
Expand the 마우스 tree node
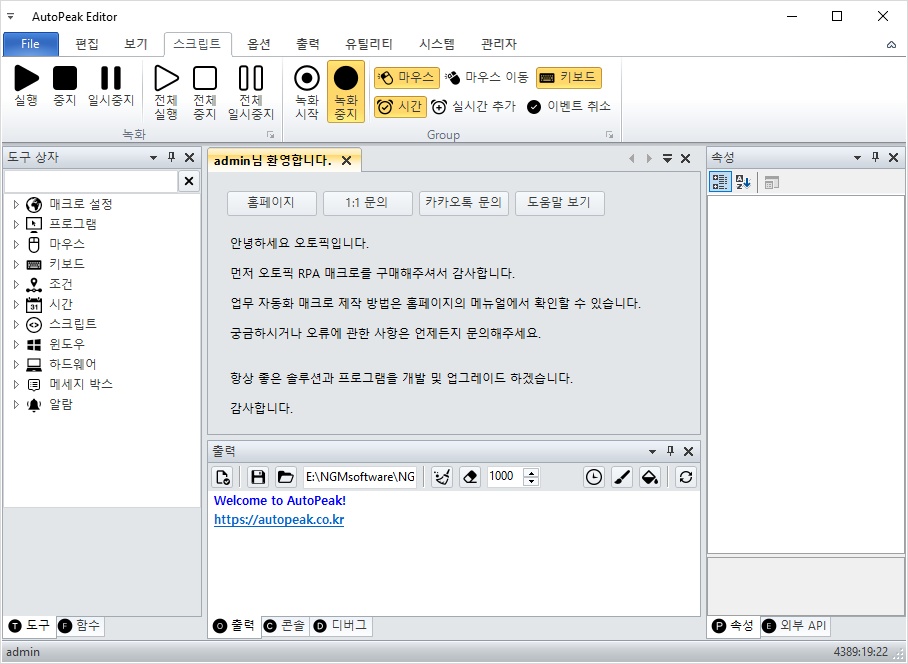point(16,244)
